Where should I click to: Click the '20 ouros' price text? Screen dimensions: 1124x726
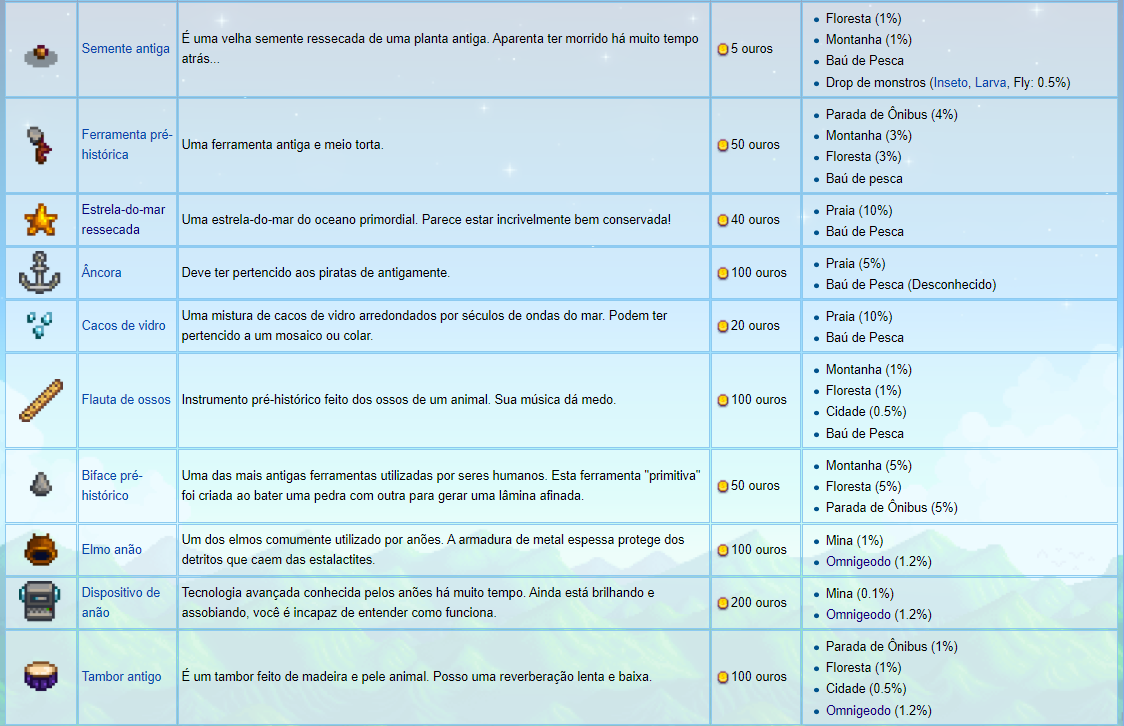(x=755, y=326)
